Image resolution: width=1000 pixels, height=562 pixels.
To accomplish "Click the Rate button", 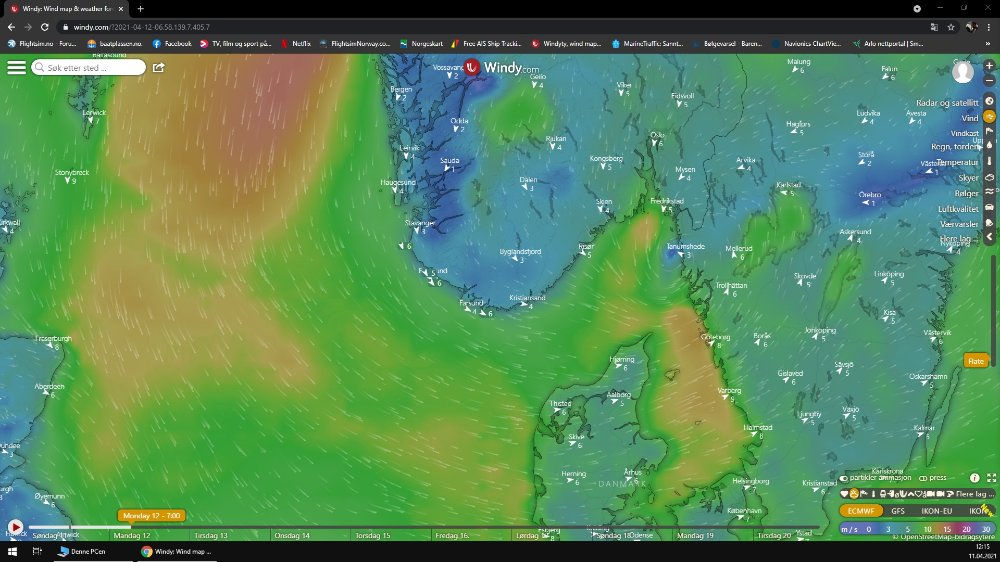I will [976, 361].
